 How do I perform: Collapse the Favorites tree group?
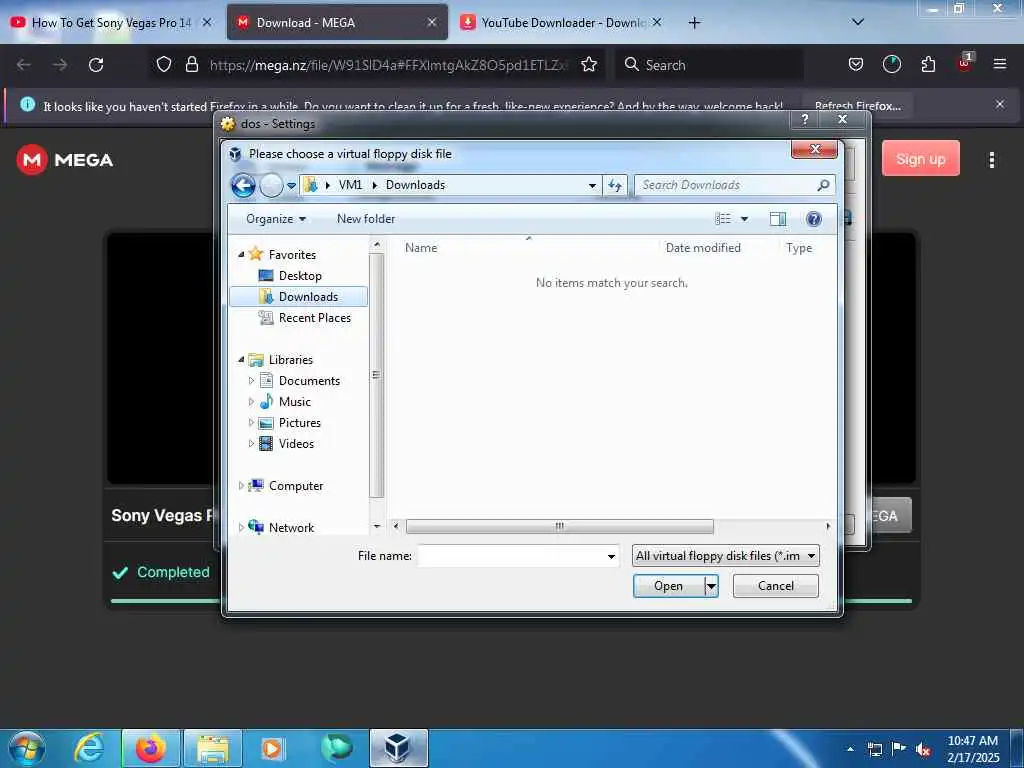point(241,255)
